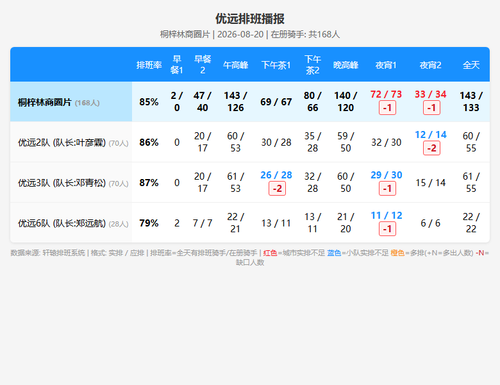Click the blue 11 / 12 value
Image resolution: width=500 pixels, height=385 pixels.
point(386,215)
